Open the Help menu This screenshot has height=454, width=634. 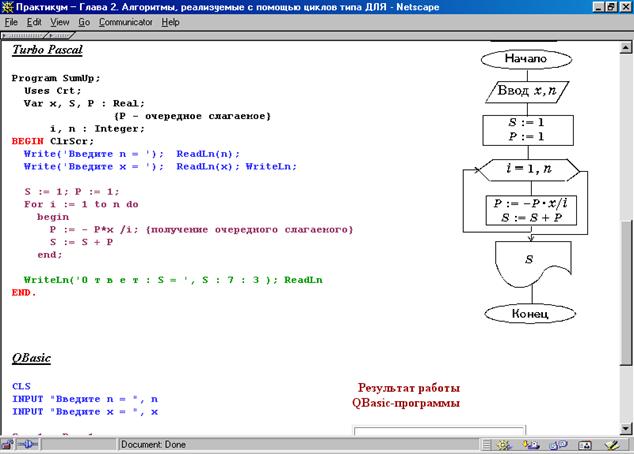click(170, 21)
